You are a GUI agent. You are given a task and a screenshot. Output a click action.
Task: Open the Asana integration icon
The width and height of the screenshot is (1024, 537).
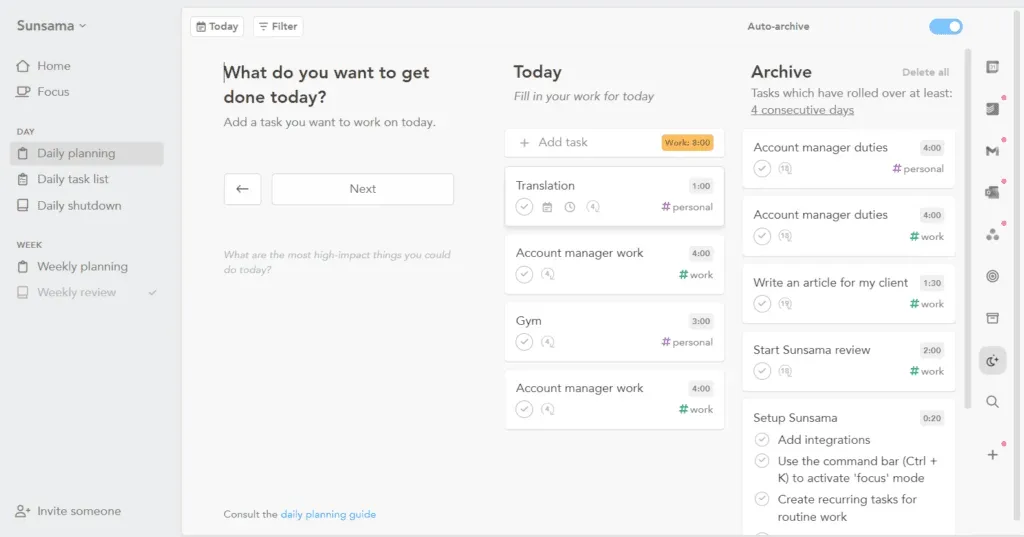pyautogui.click(x=992, y=235)
